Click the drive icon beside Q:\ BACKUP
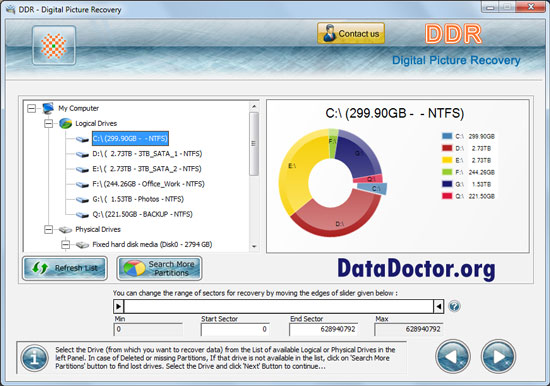Viewport: 550px width, 386px height. [82, 214]
